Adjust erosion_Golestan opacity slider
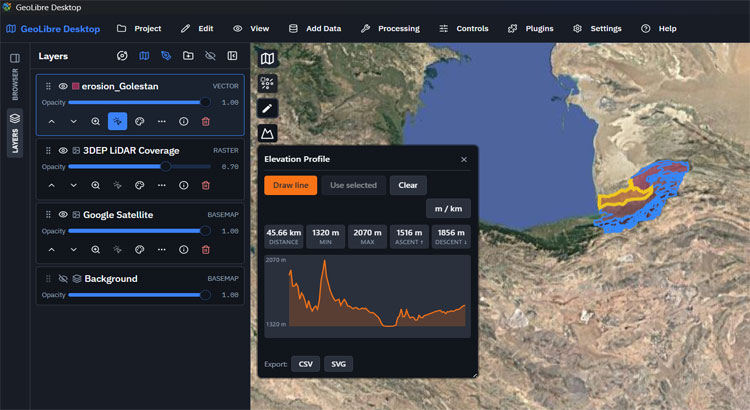The height and width of the screenshot is (410, 750). tap(139, 102)
